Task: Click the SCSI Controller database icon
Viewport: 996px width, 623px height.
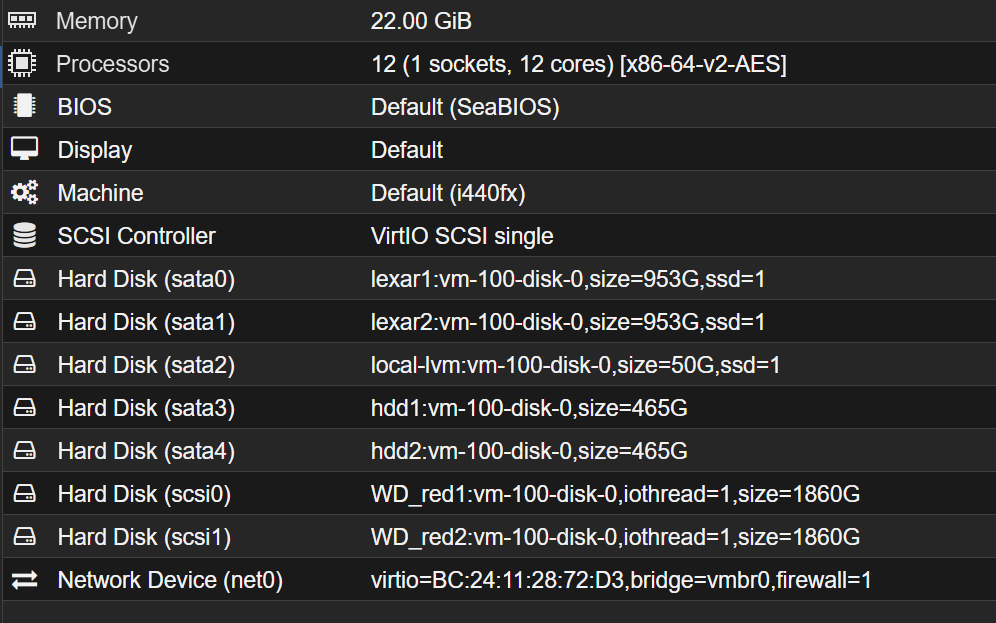Action: pos(24,236)
